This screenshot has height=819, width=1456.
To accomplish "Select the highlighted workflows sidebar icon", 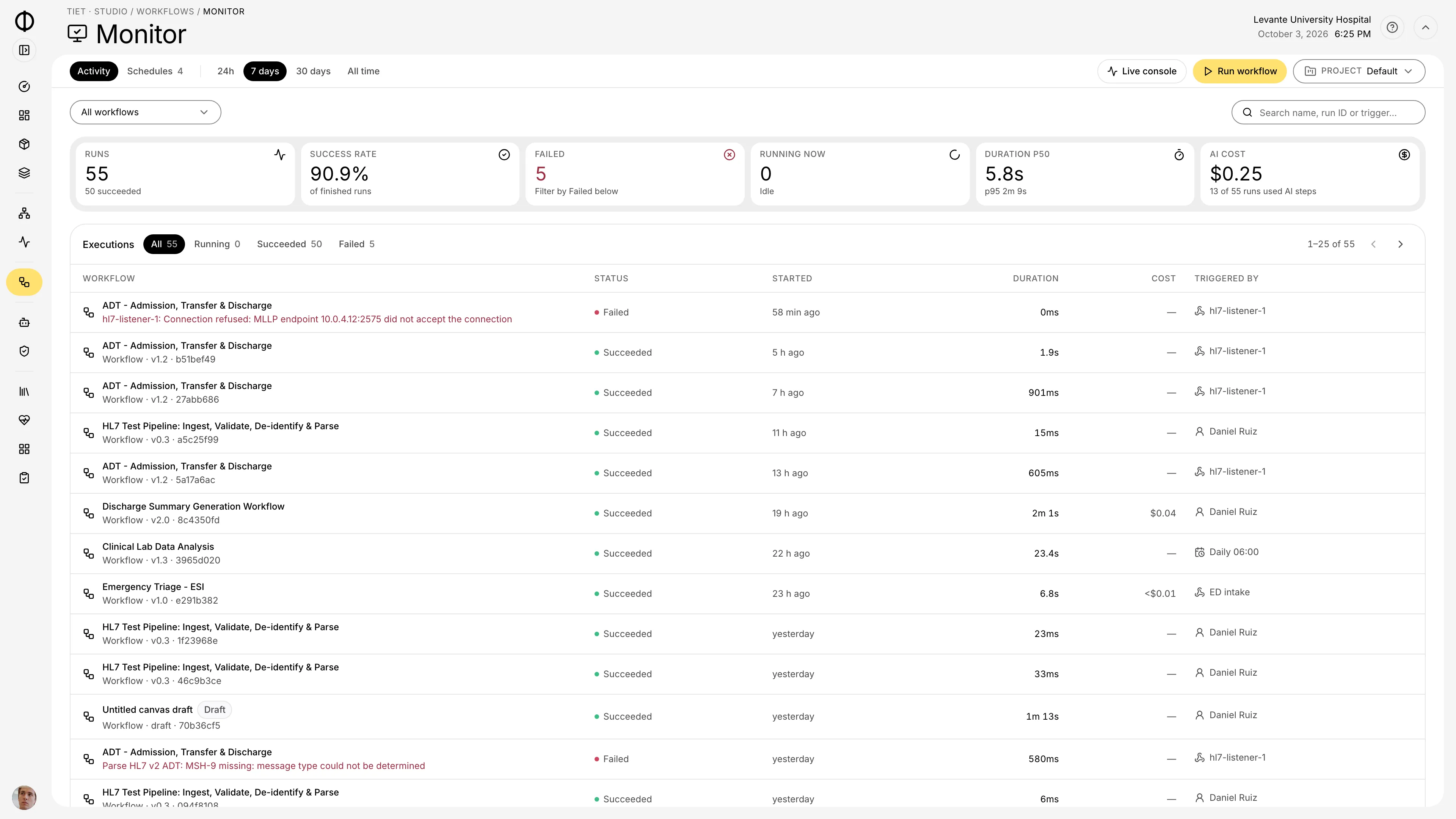I will 24,282.
